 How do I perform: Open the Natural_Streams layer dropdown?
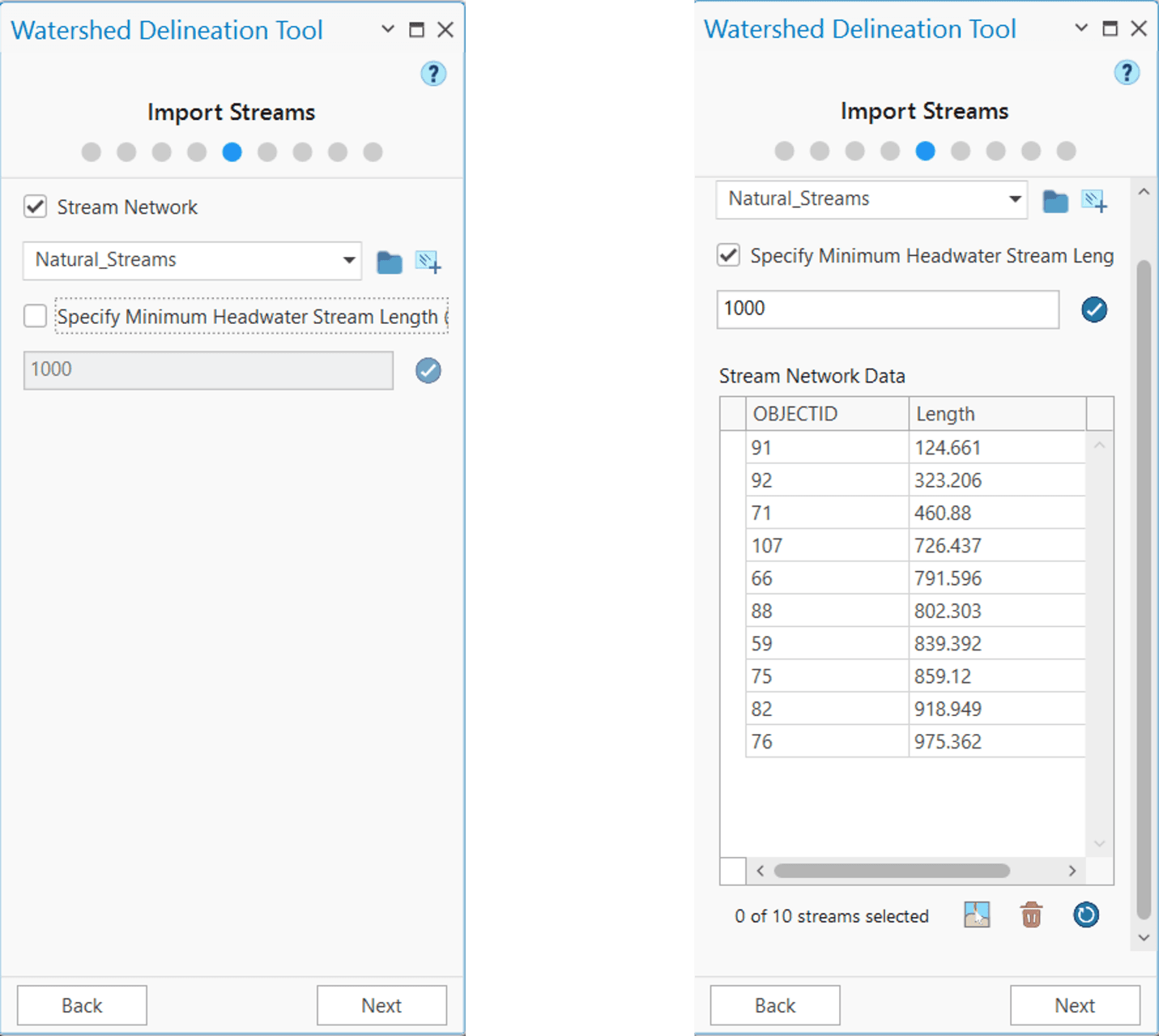click(x=347, y=261)
